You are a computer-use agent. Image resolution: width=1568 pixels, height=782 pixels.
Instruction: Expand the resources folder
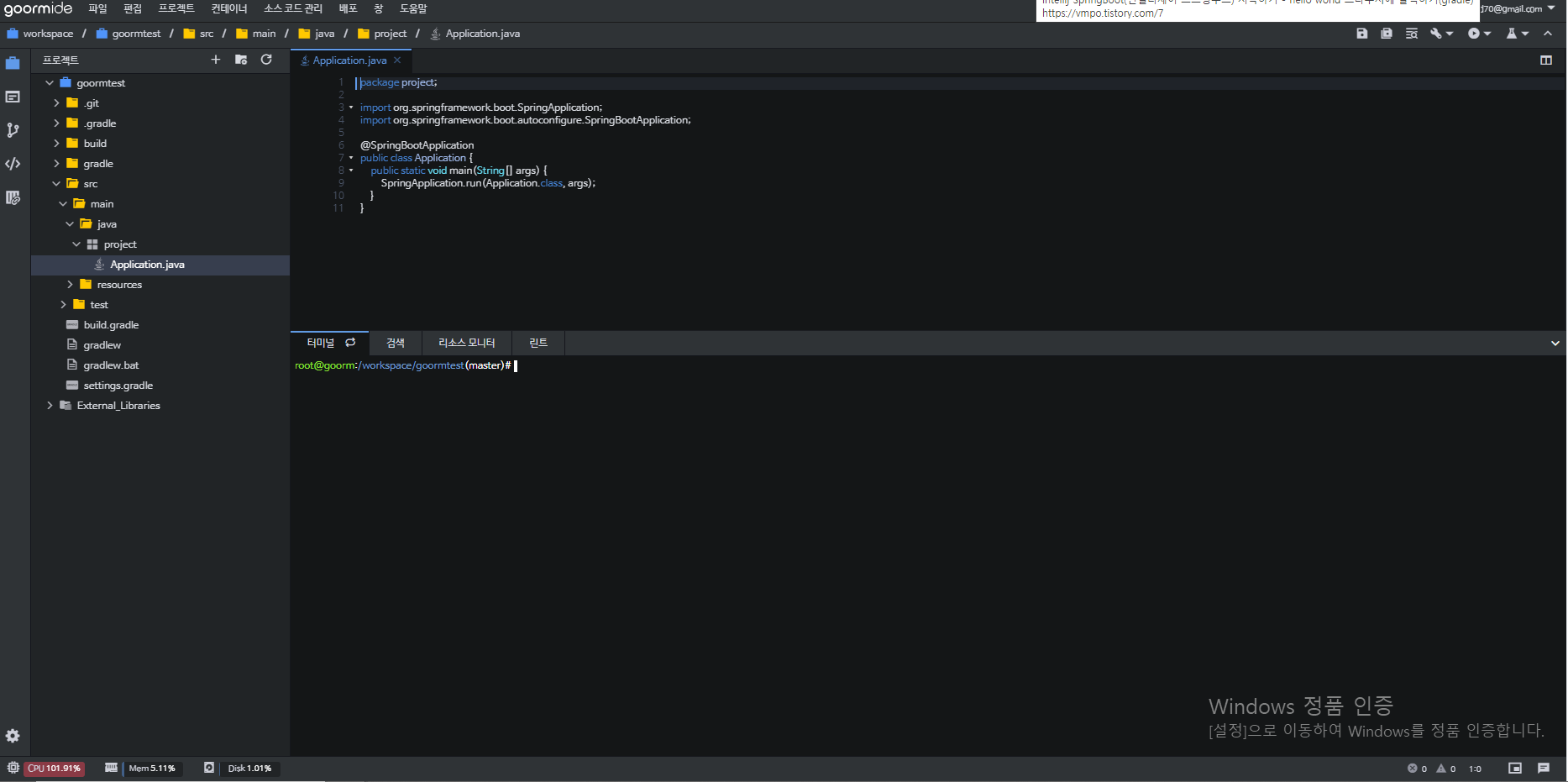click(x=70, y=285)
